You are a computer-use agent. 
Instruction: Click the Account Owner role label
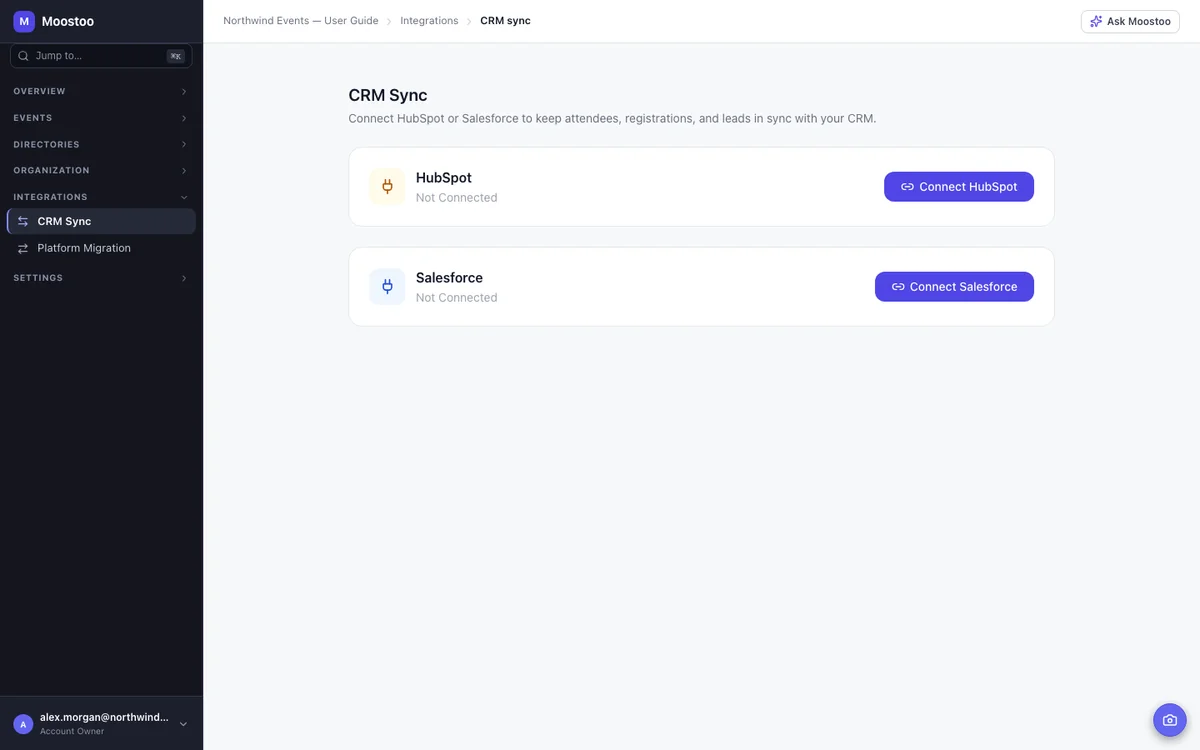point(72,732)
